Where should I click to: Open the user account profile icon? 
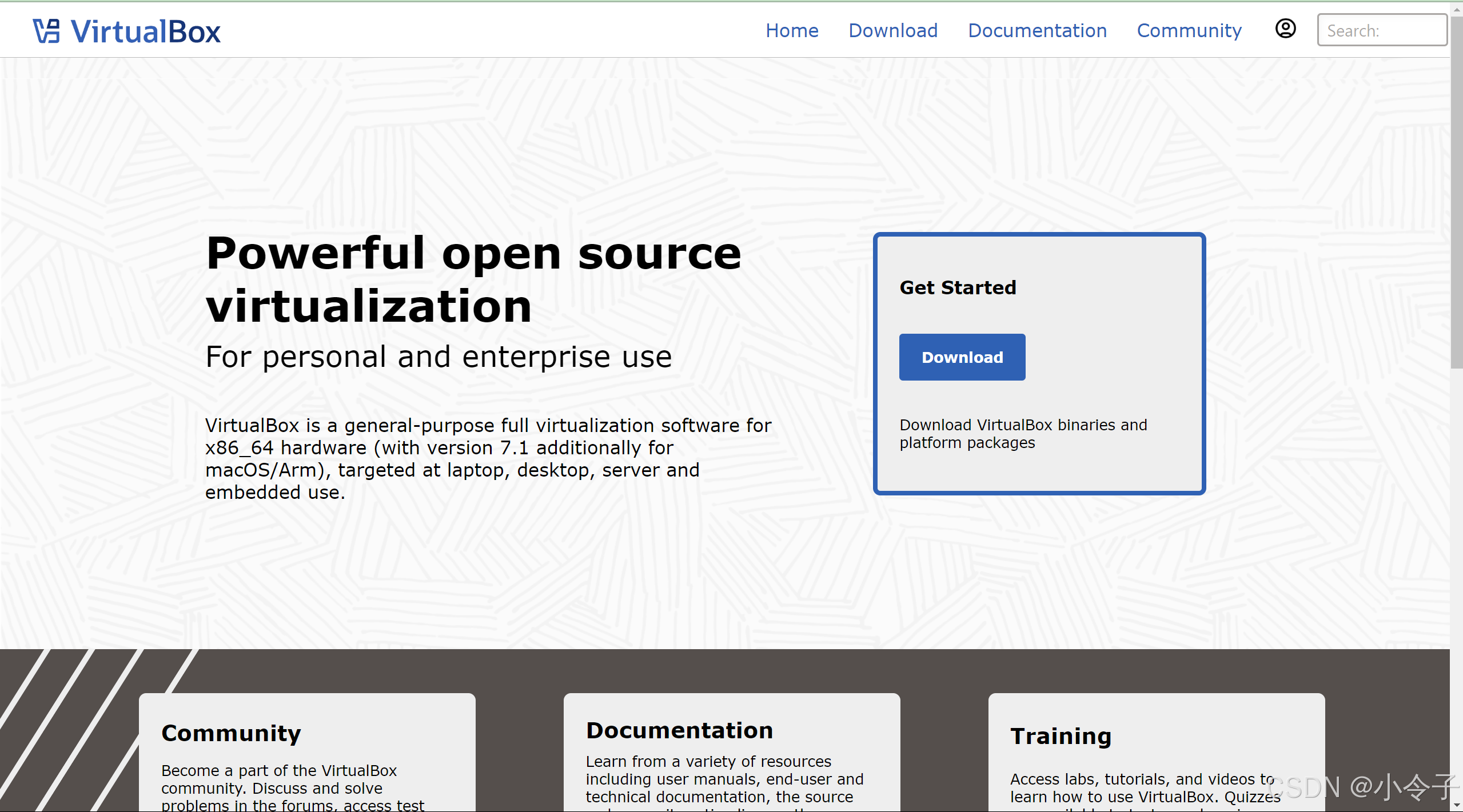[1285, 29]
